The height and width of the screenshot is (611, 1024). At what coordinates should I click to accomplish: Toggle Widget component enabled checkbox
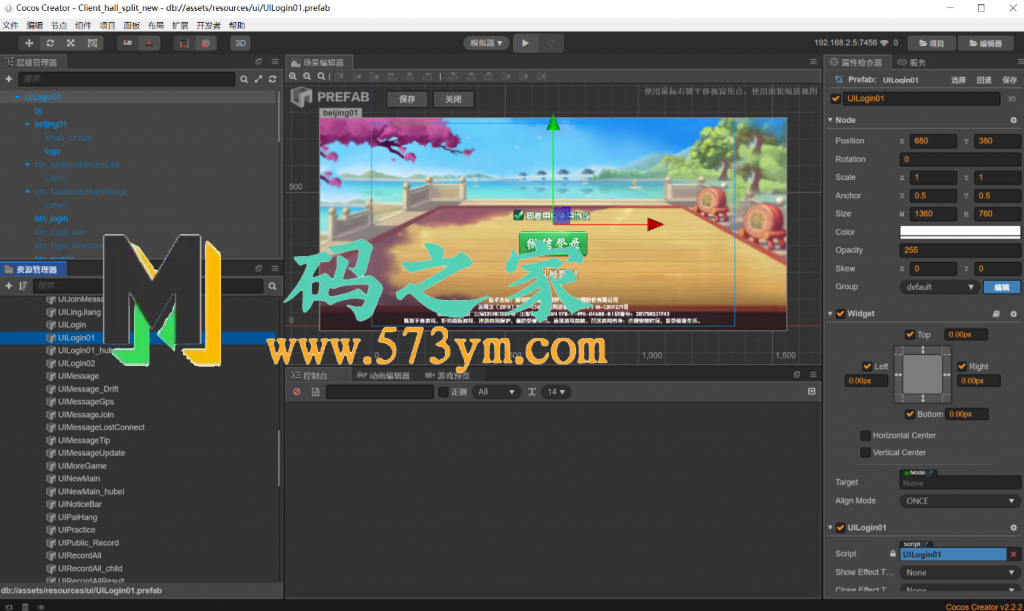pos(840,314)
